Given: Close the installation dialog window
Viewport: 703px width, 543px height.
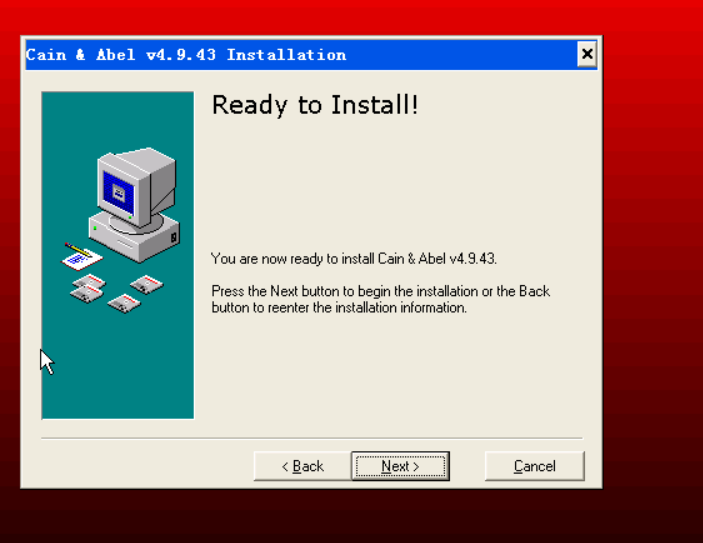Looking at the screenshot, I should click(x=587, y=54).
